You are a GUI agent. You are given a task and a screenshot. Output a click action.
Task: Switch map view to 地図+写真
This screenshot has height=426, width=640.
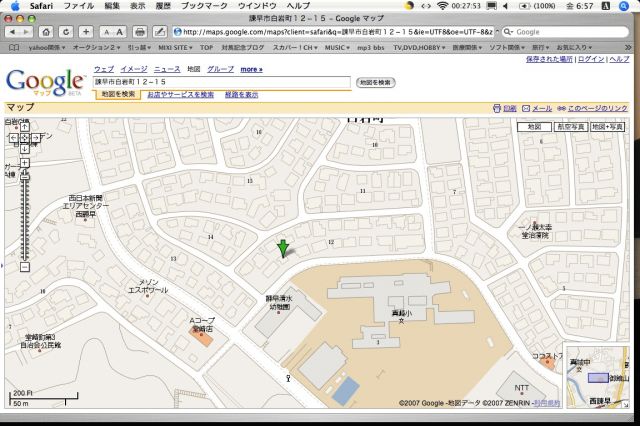pyautogui.click(x=607, y=127)
